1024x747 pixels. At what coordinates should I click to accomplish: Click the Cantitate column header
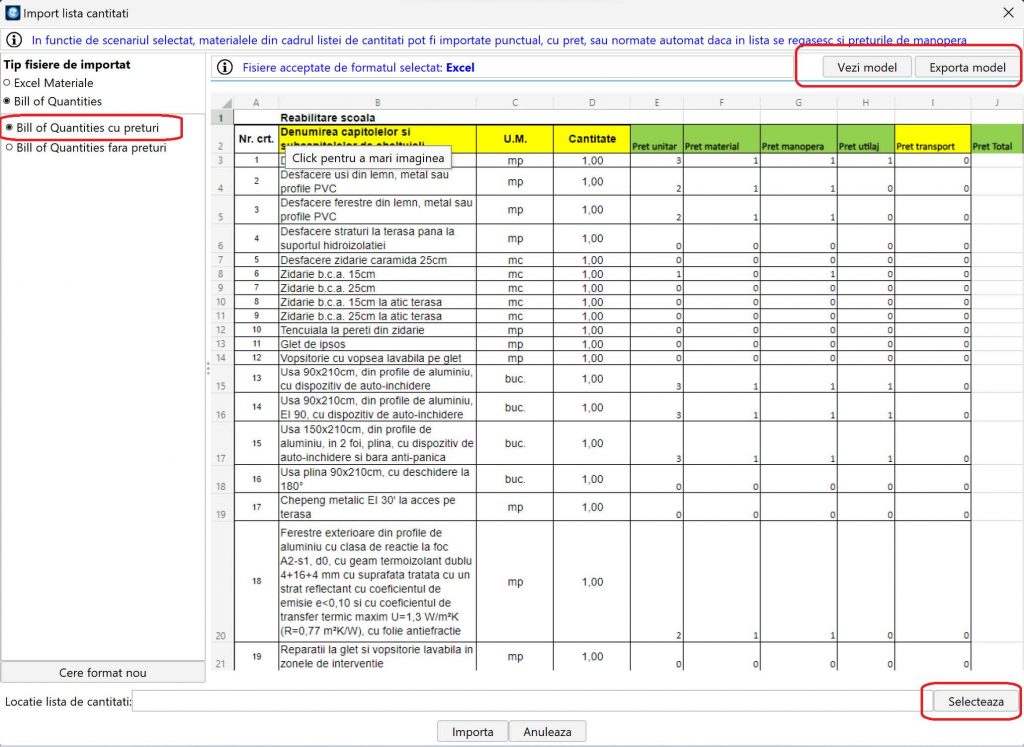[x=592, y=138]
